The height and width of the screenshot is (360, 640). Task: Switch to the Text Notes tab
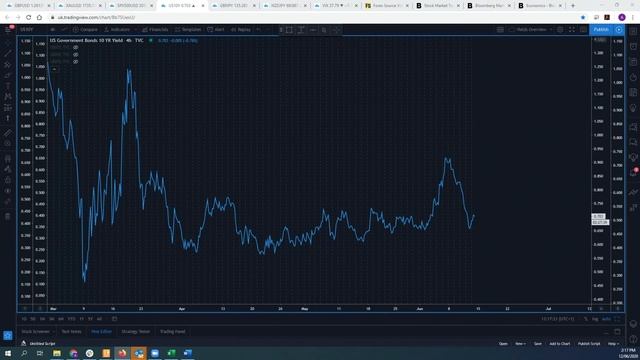[x=71, y=331]
